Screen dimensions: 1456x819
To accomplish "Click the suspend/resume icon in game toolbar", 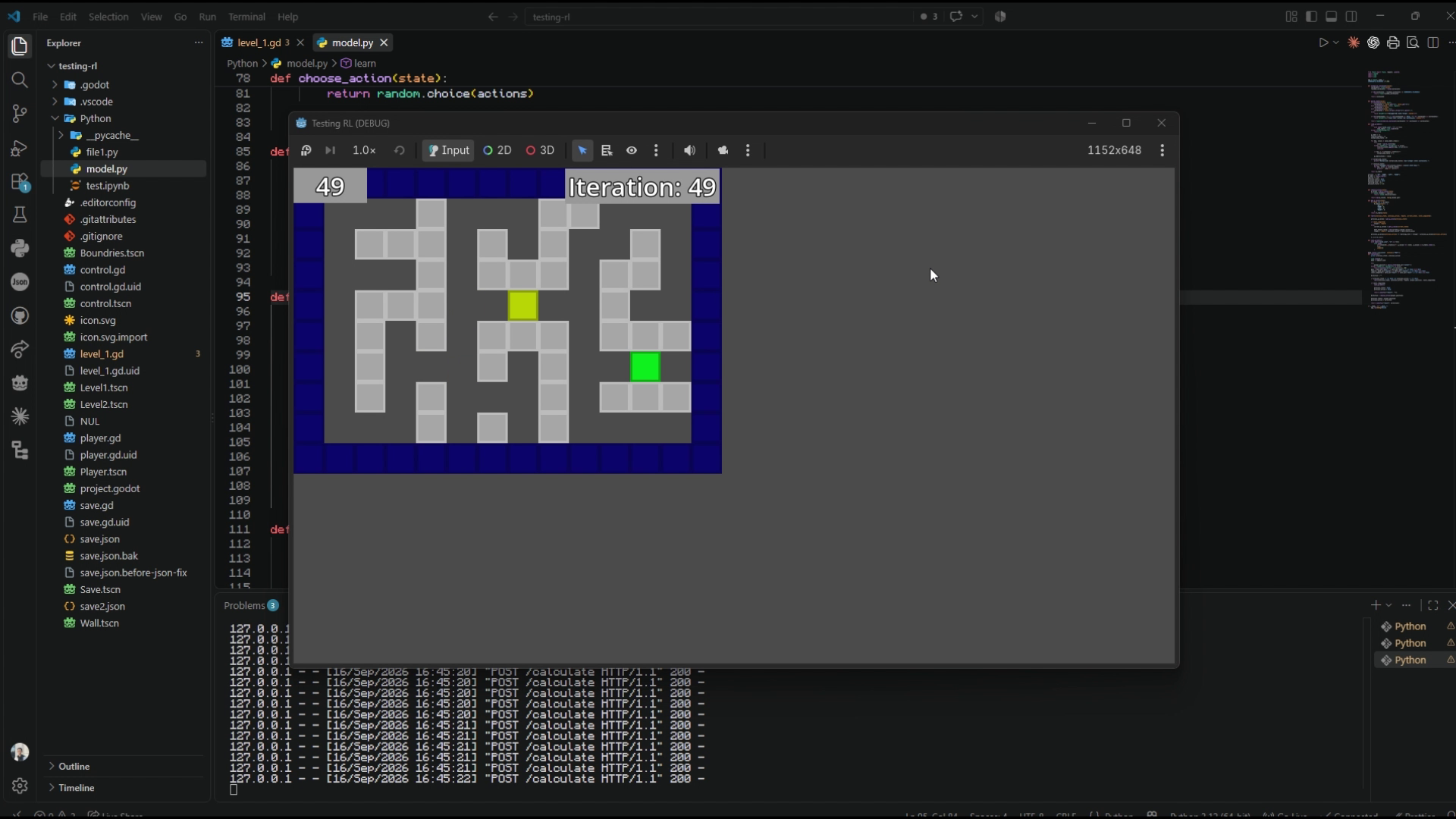I will tap(306, 150).
